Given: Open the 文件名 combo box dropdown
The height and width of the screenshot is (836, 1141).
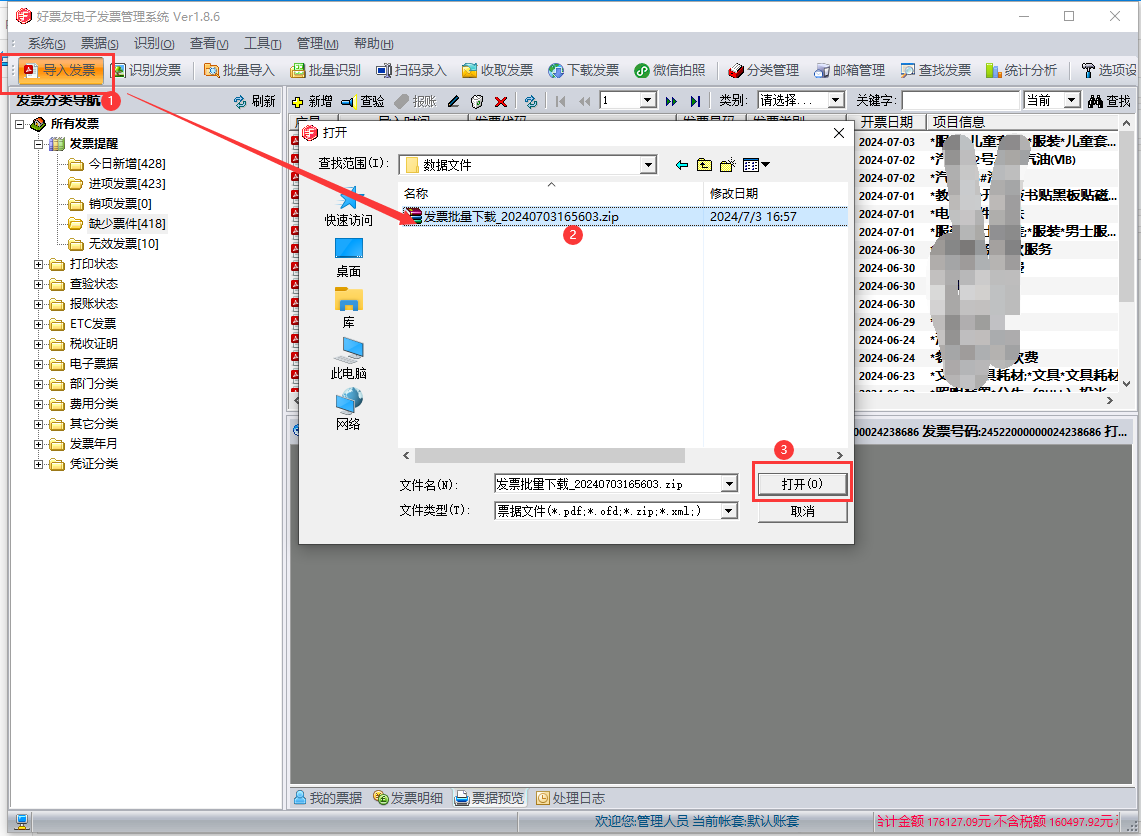Looking at the screenshot, I should pos(729,484).
